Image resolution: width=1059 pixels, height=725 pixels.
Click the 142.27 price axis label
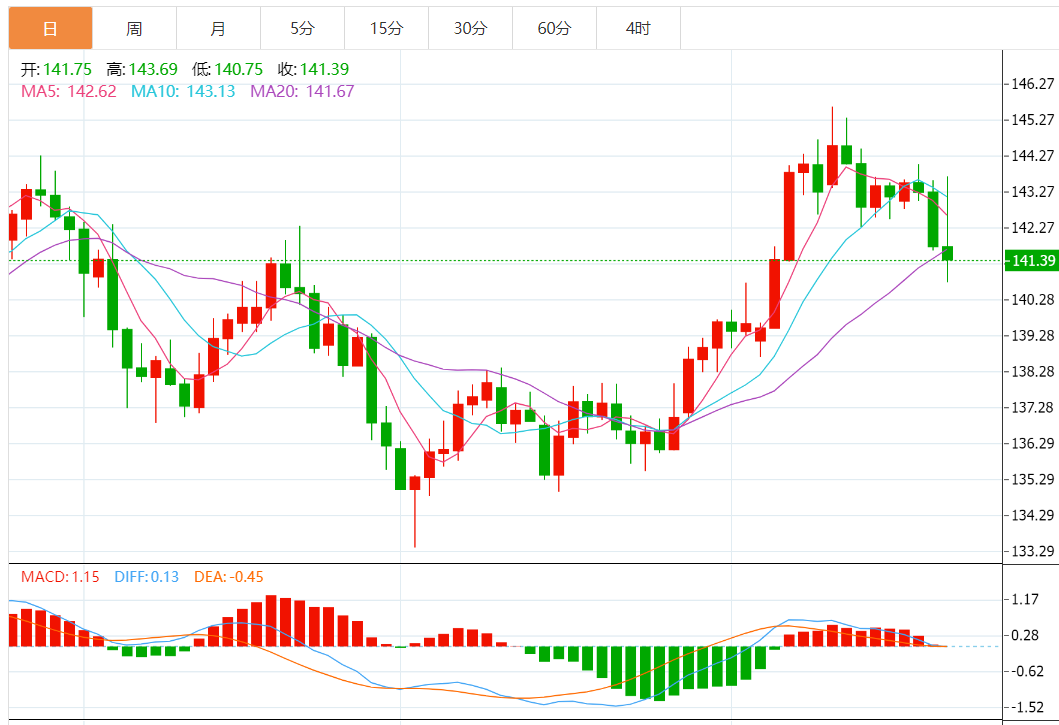[x=1032, y=227]
